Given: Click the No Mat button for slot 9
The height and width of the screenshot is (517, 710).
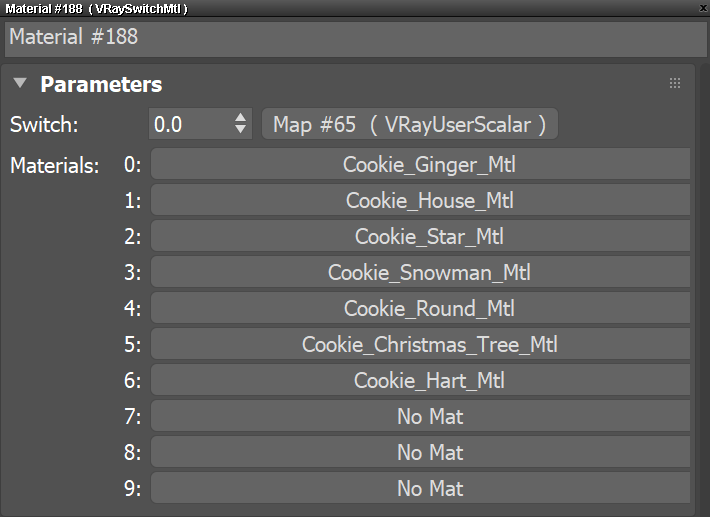Looking at the screenshot, I should (420, 488).
